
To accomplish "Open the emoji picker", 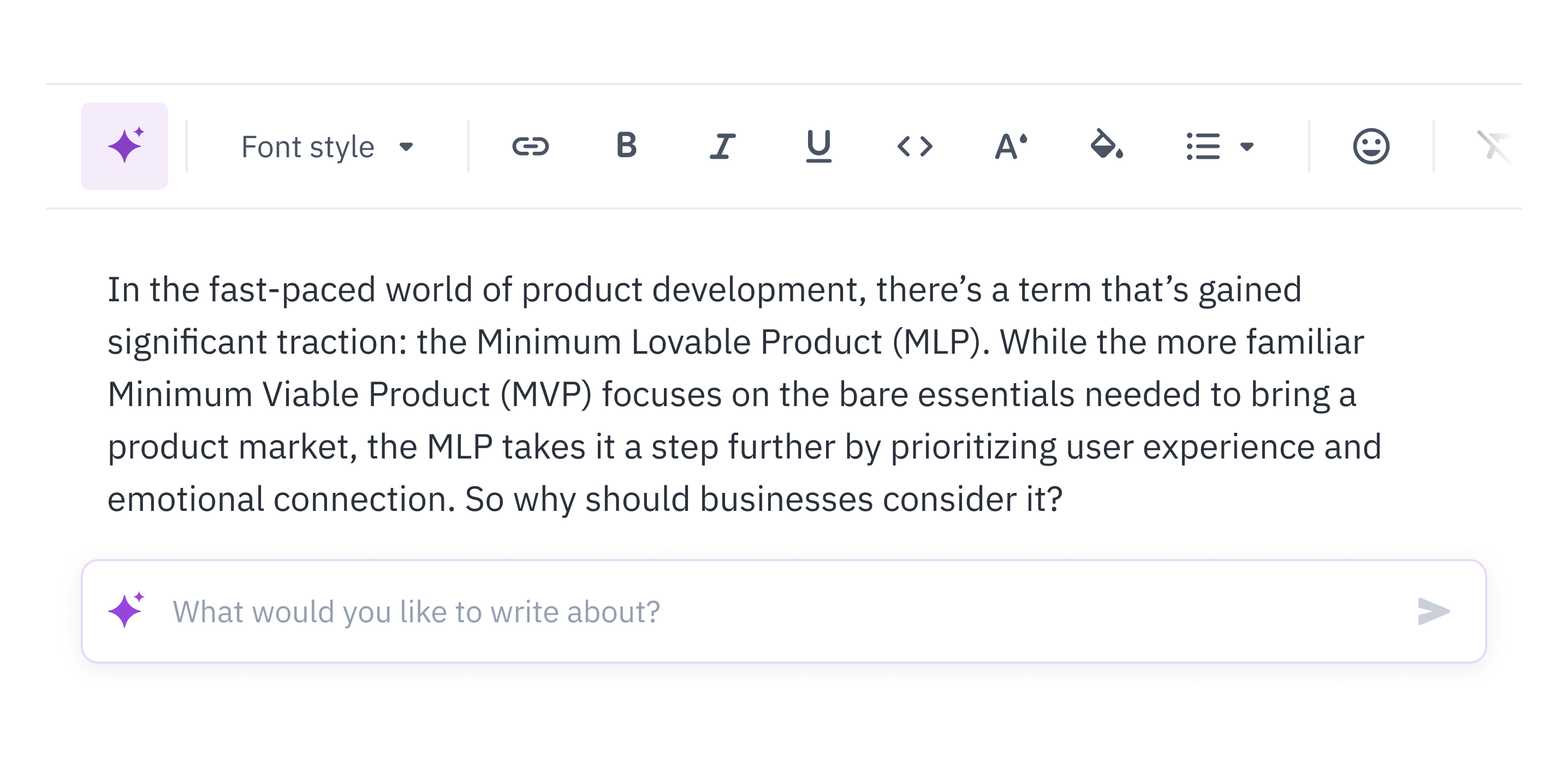I will pos(1371,146).
